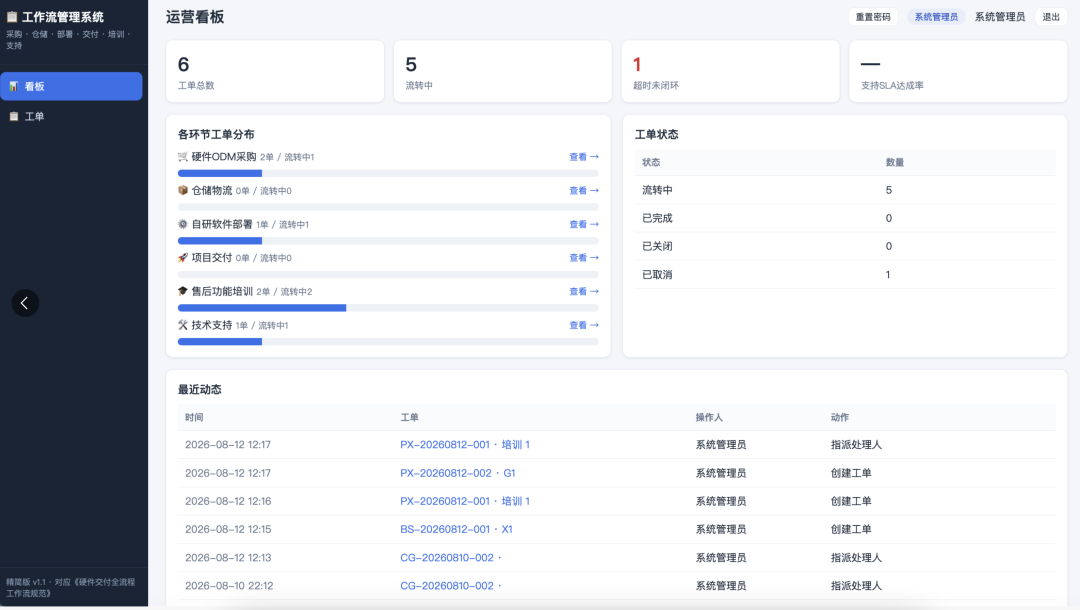This screenshot has width=1080, height=610.
Task: Click the 售后功能培训 progress bar
Action: (388, 308)
